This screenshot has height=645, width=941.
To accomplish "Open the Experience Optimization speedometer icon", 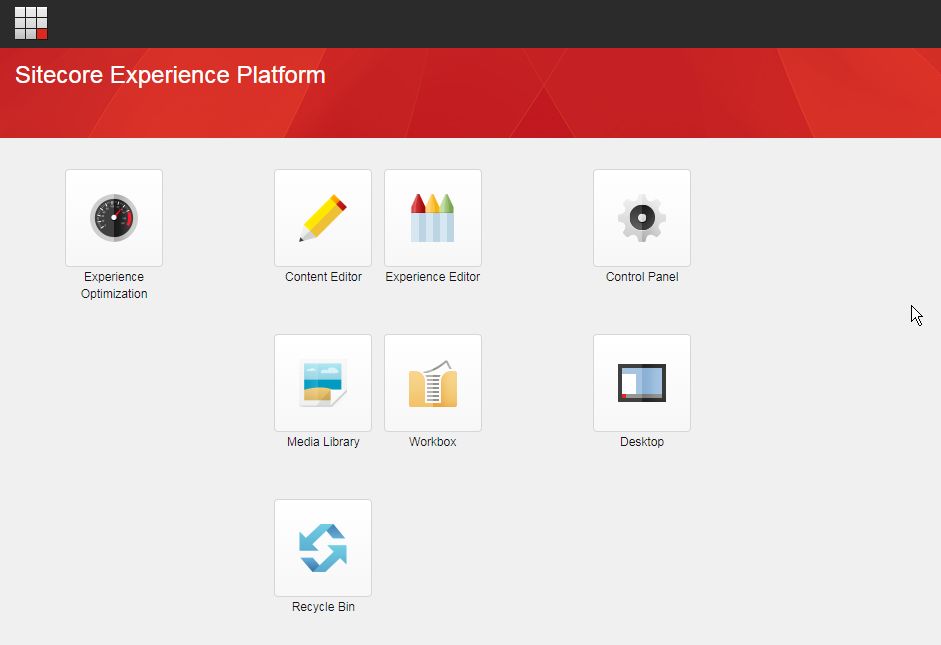I will coord(114,218).
